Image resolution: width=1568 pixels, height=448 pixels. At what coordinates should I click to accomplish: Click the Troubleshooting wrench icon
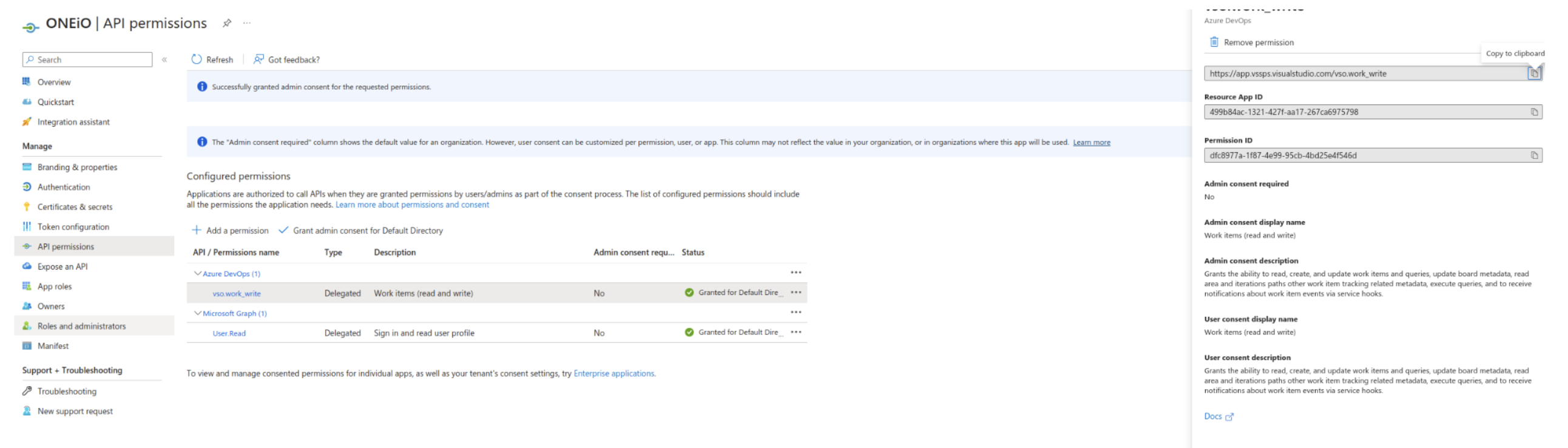coord(27,391)
